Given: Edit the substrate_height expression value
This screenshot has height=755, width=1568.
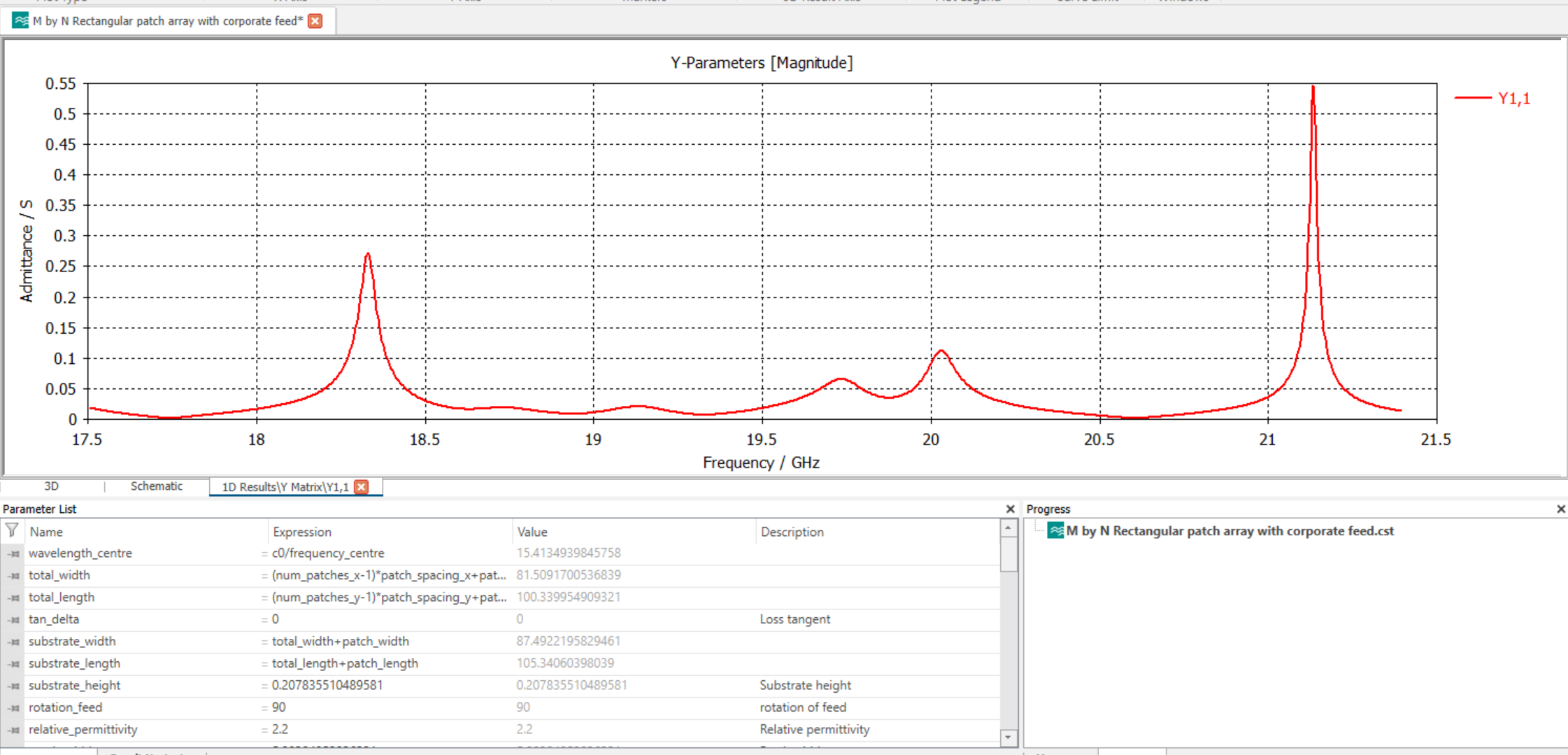Looking at the screenshot, I should click(385, 685).
